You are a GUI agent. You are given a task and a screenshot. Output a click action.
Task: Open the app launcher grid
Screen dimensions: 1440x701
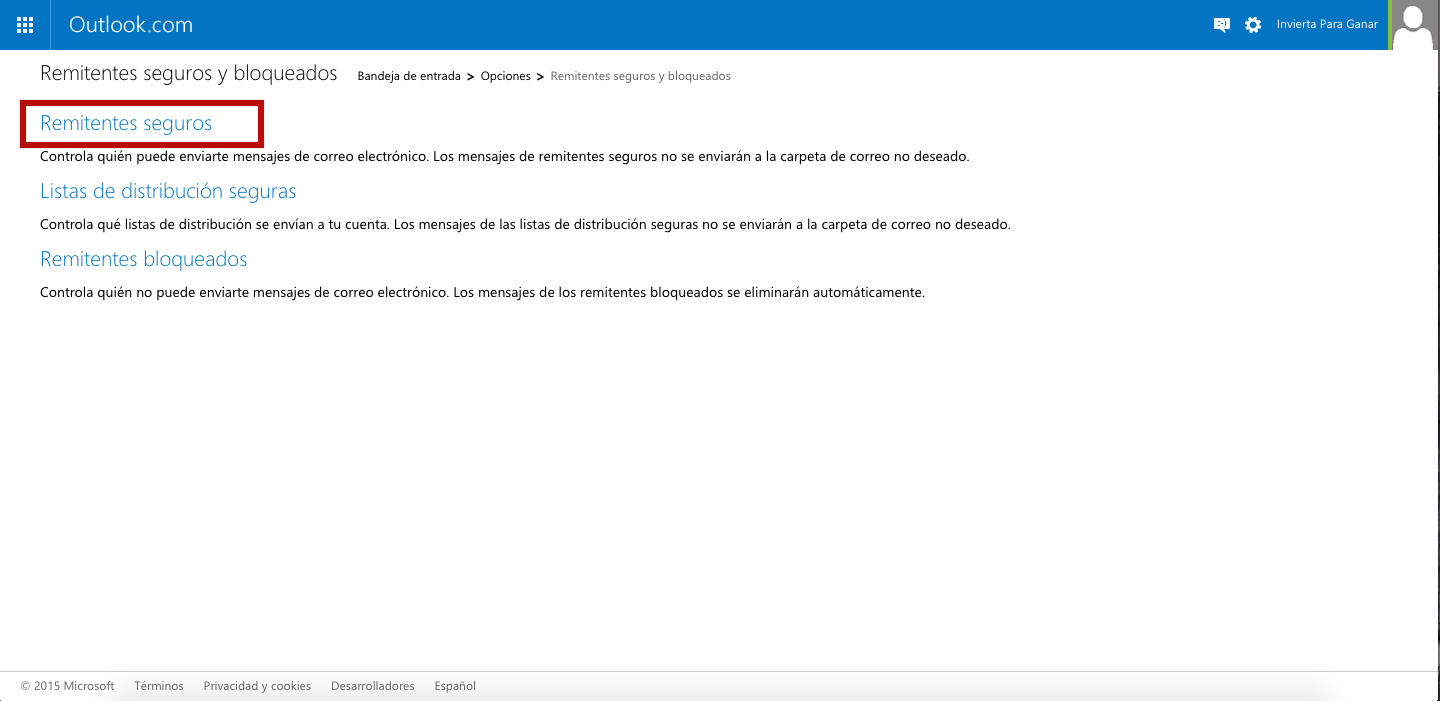25,25
